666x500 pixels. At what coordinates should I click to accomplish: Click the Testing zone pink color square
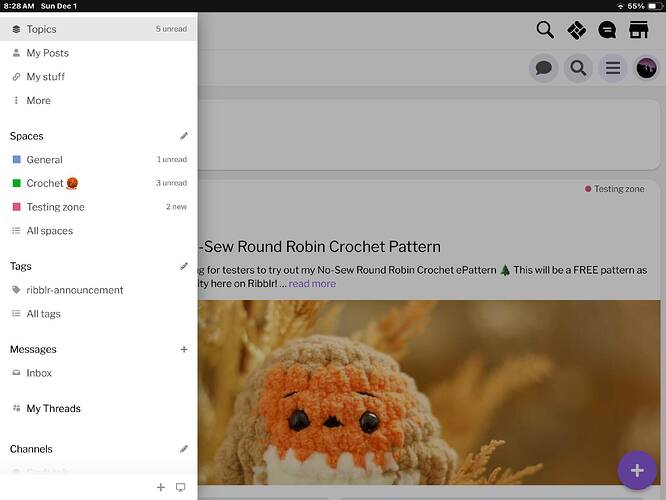[17, 207]
